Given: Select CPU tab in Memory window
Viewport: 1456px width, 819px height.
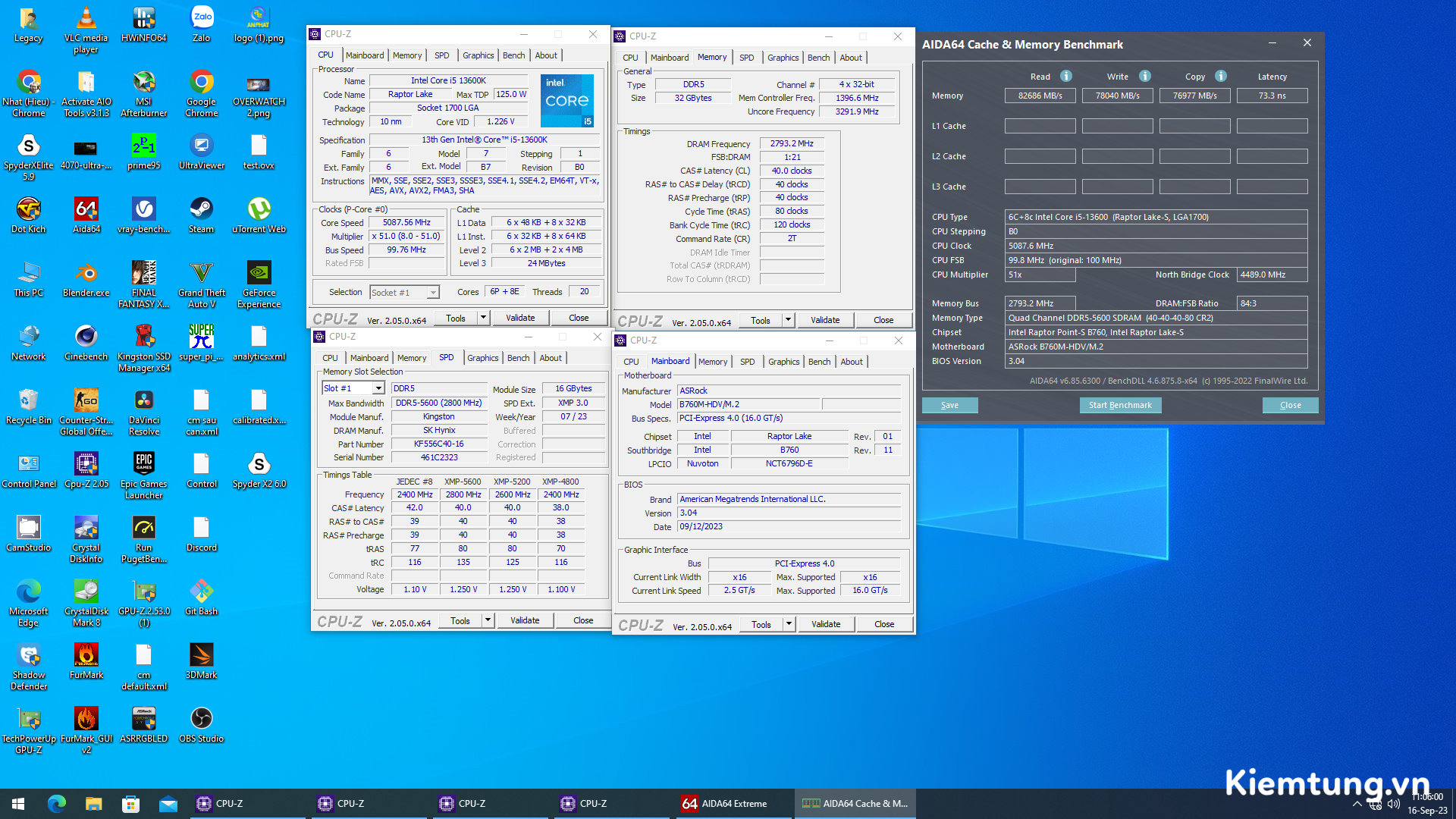Looking at the screenshot, I should tap(631, 58).
